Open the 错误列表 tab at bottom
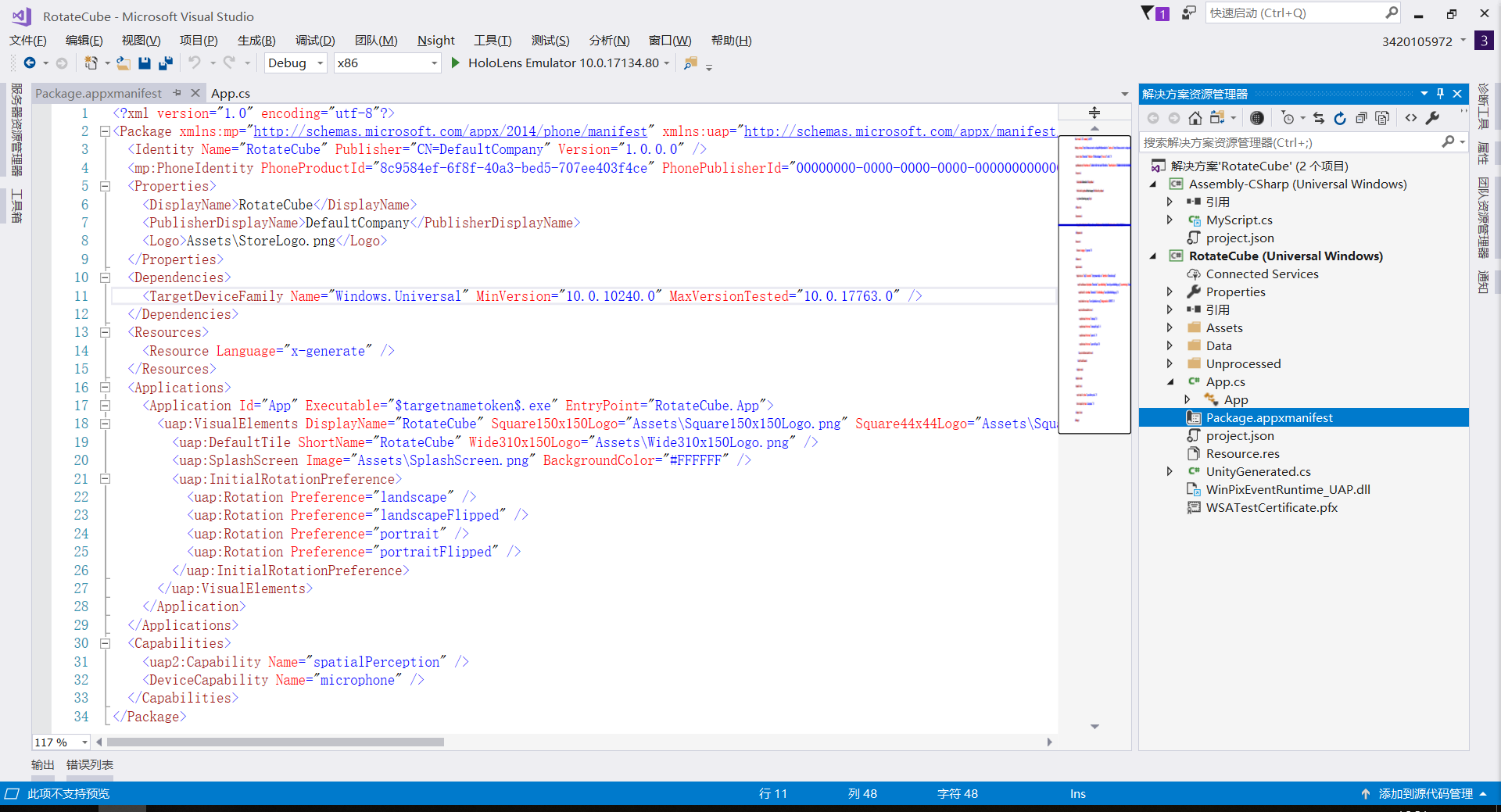Screen dimensions: 1501x812 point(90,765)
